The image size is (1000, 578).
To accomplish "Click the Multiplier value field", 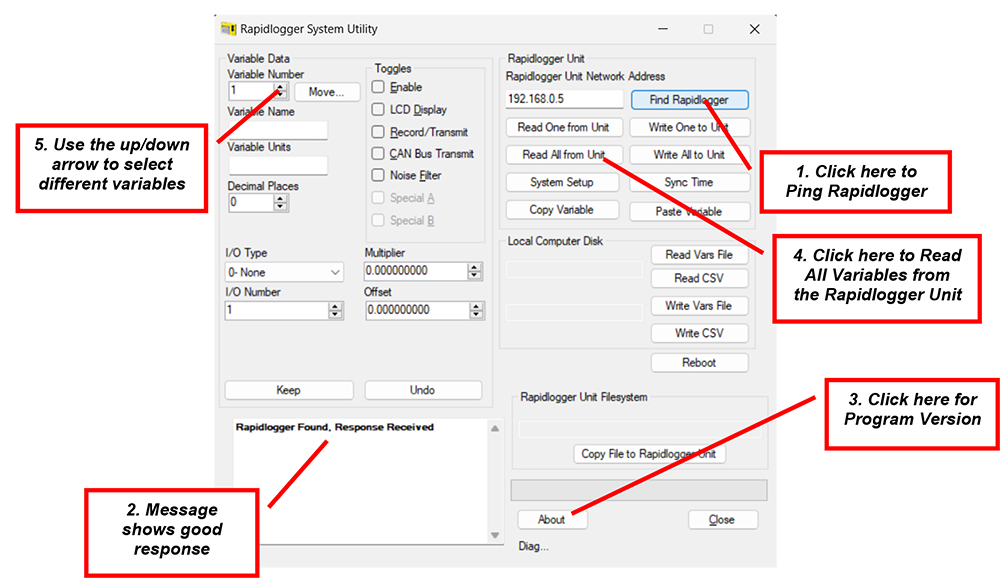I will point(416,271).
